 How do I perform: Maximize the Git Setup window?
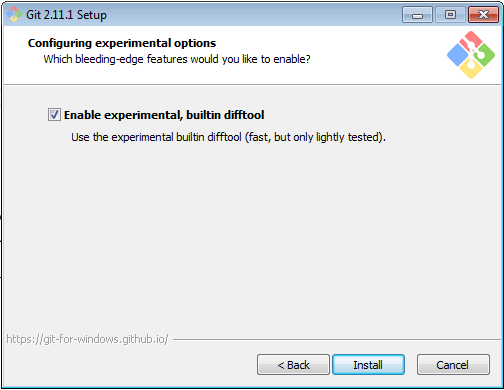click(x=450, y=15)
